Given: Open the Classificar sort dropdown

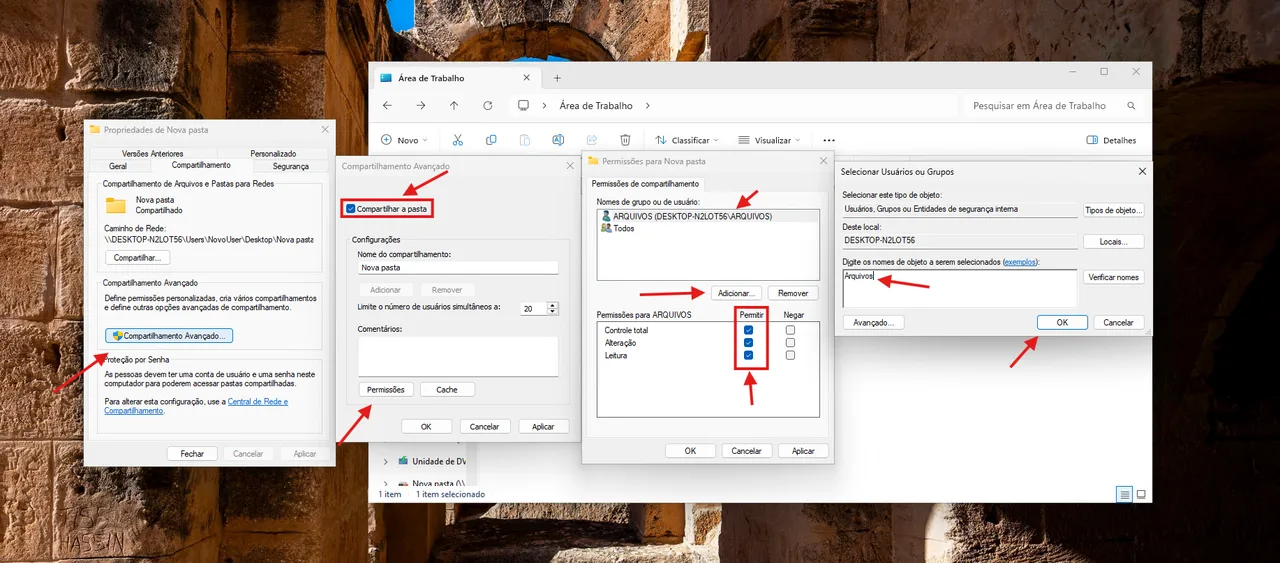Looking at the screenshot, I should [686, 140].
